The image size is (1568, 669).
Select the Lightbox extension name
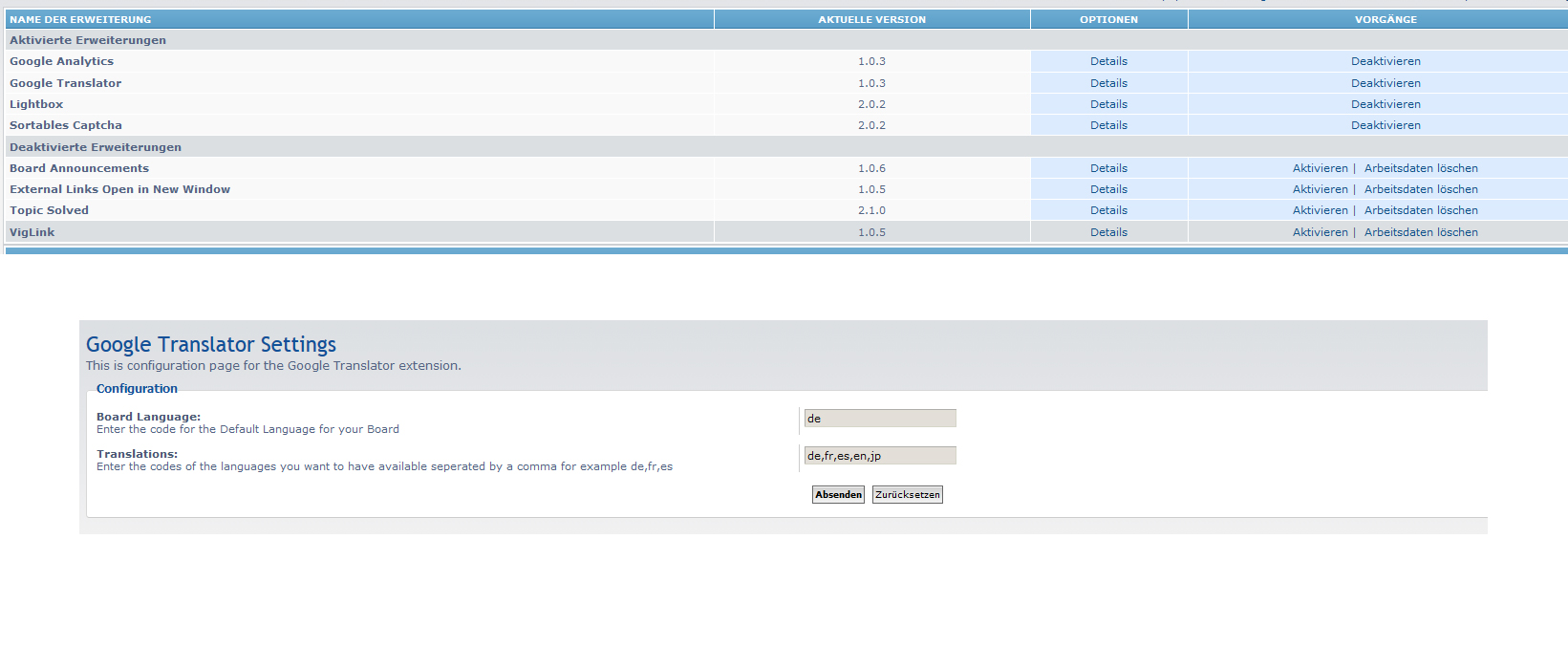[36, 104]
